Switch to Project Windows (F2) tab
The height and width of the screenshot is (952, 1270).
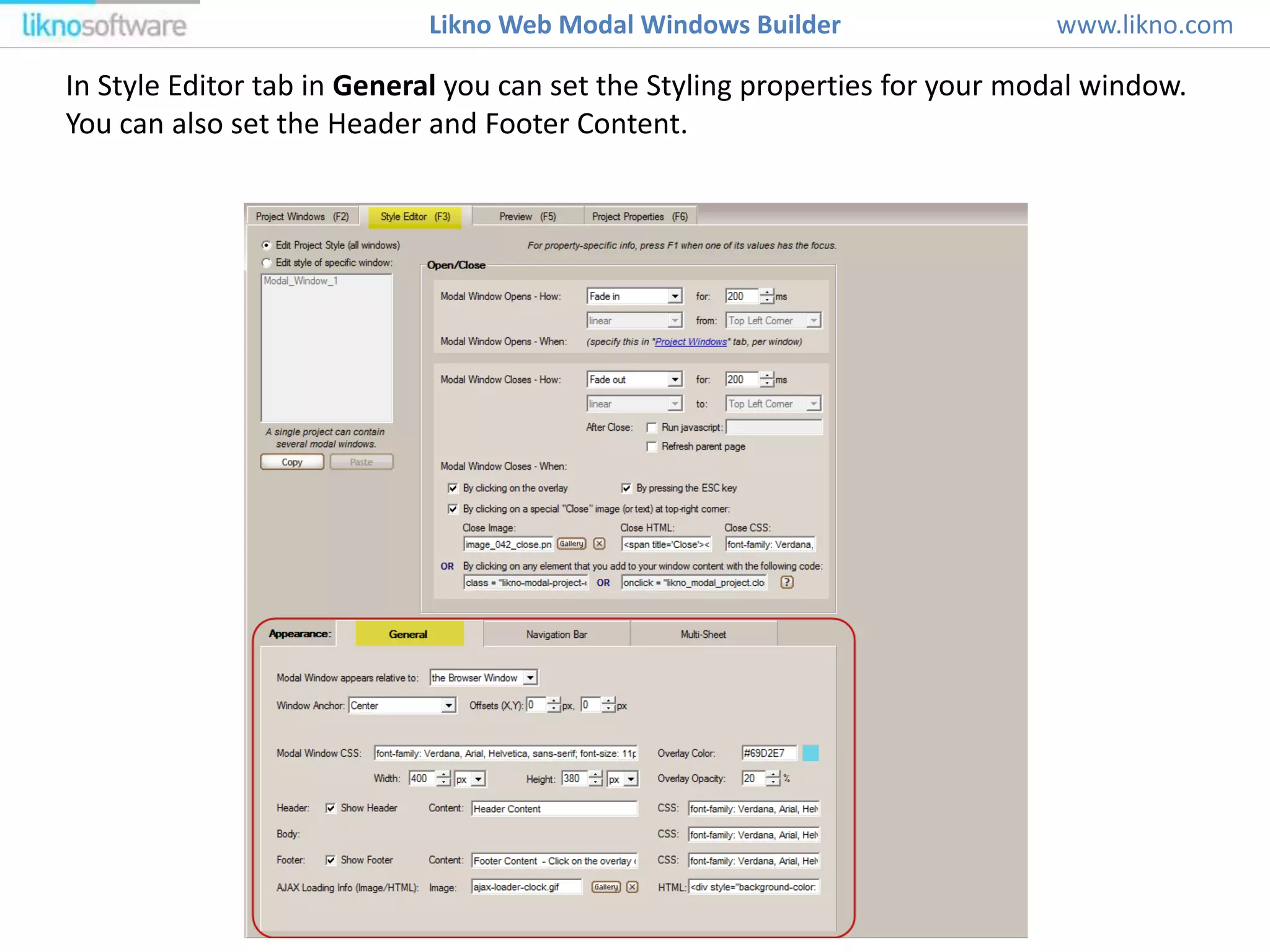303,216
